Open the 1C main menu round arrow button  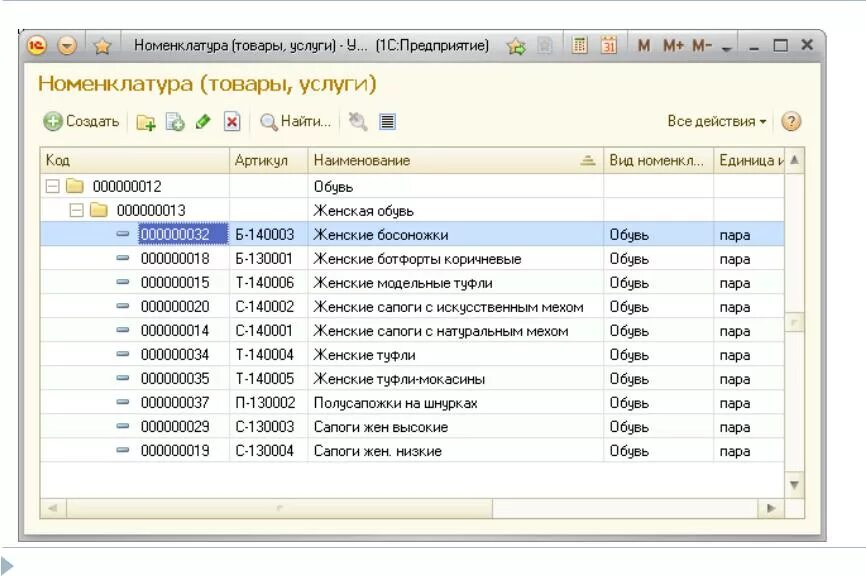point(67,45)
